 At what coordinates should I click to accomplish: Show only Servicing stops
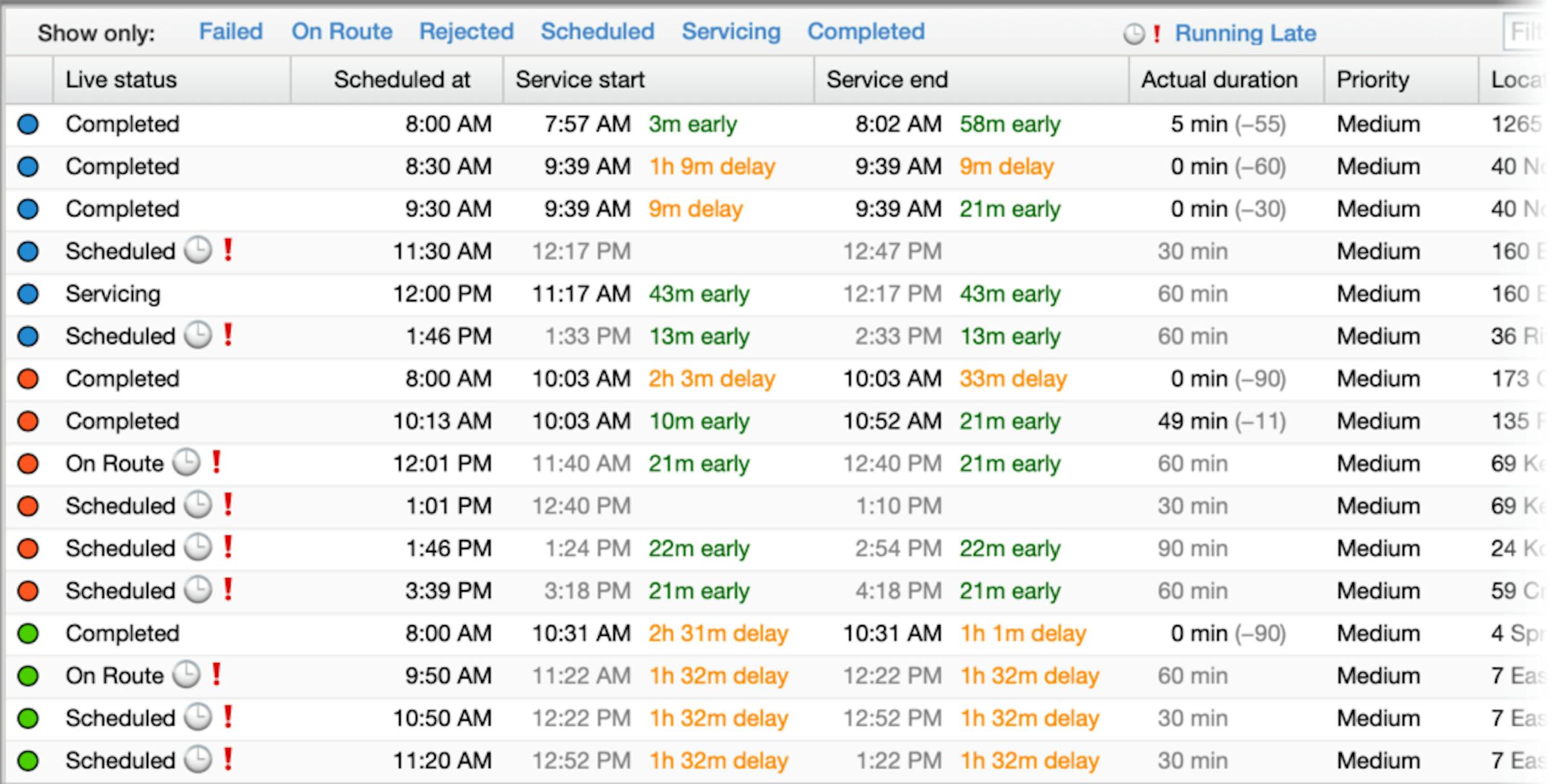[731, 32]
